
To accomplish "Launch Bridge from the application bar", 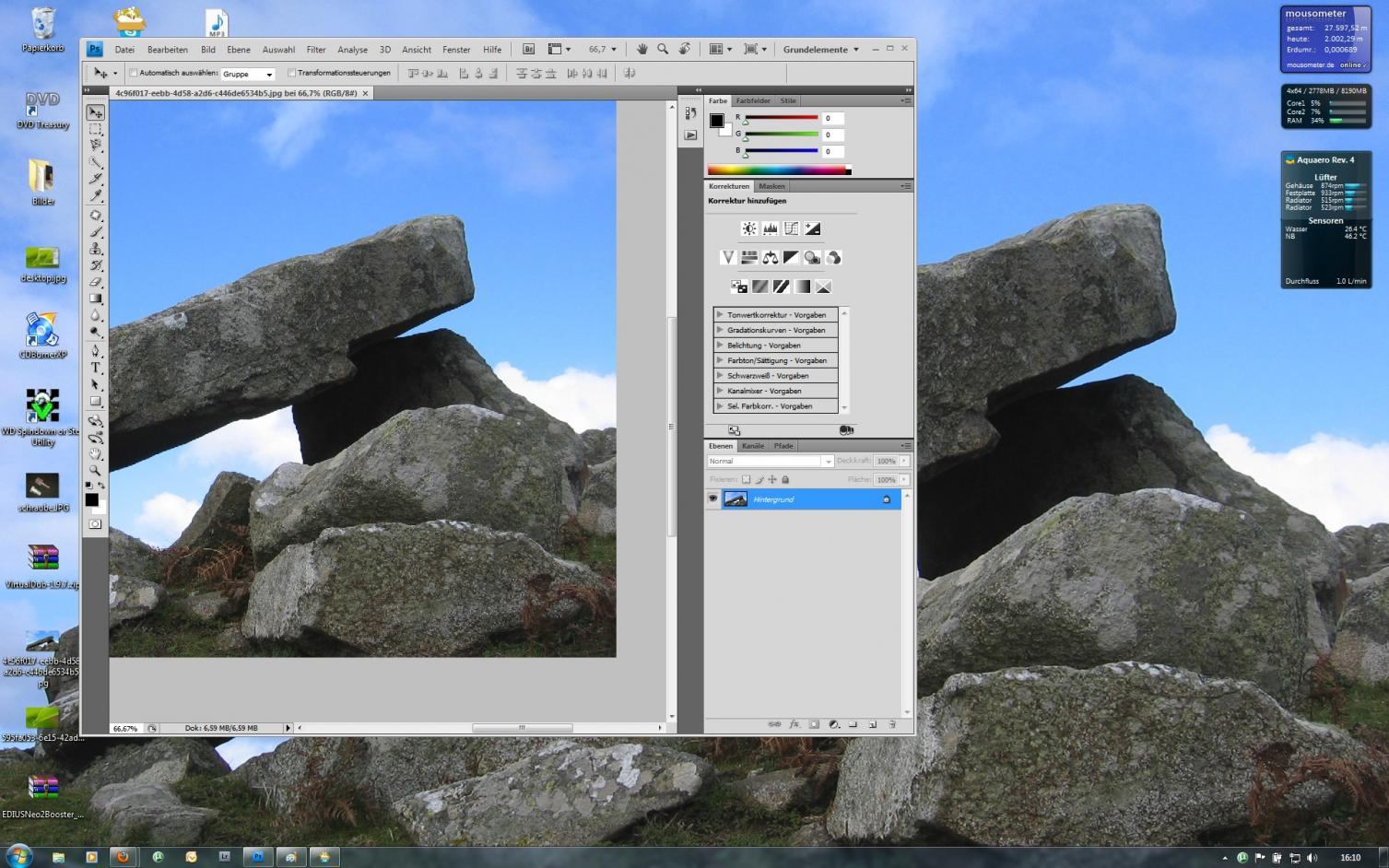I will tap(529, 49).
